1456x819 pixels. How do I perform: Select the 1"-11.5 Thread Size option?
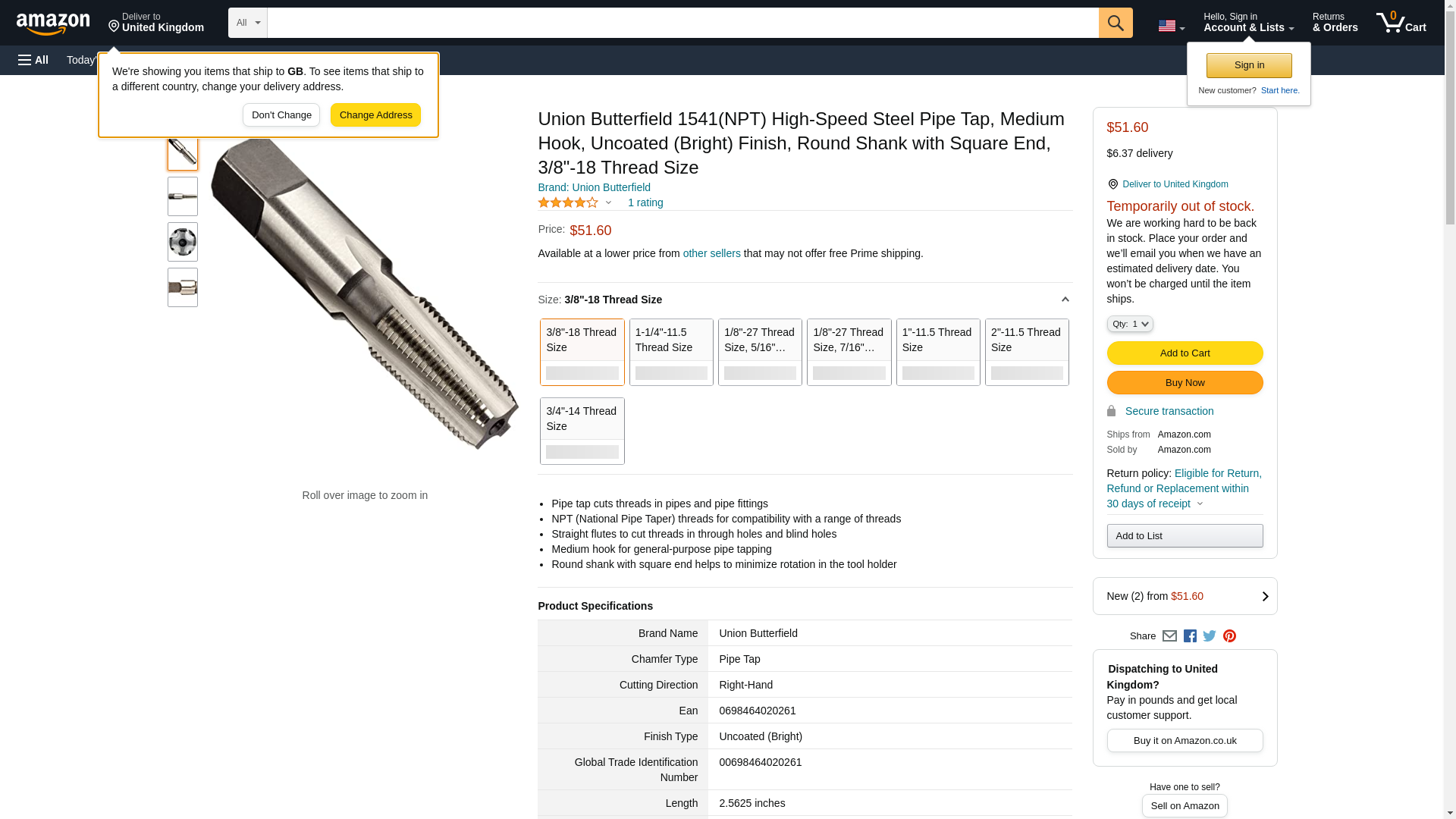click(937, 352)
